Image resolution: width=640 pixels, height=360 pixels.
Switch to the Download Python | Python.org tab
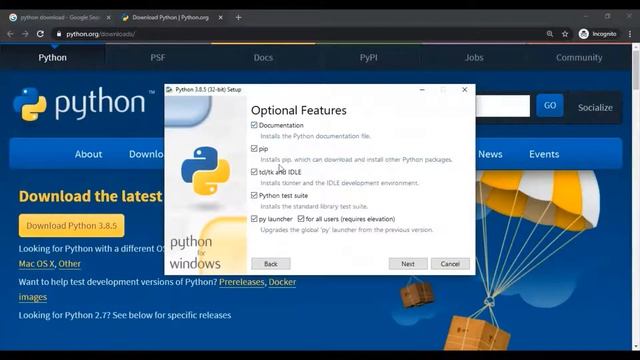point(171,18)
